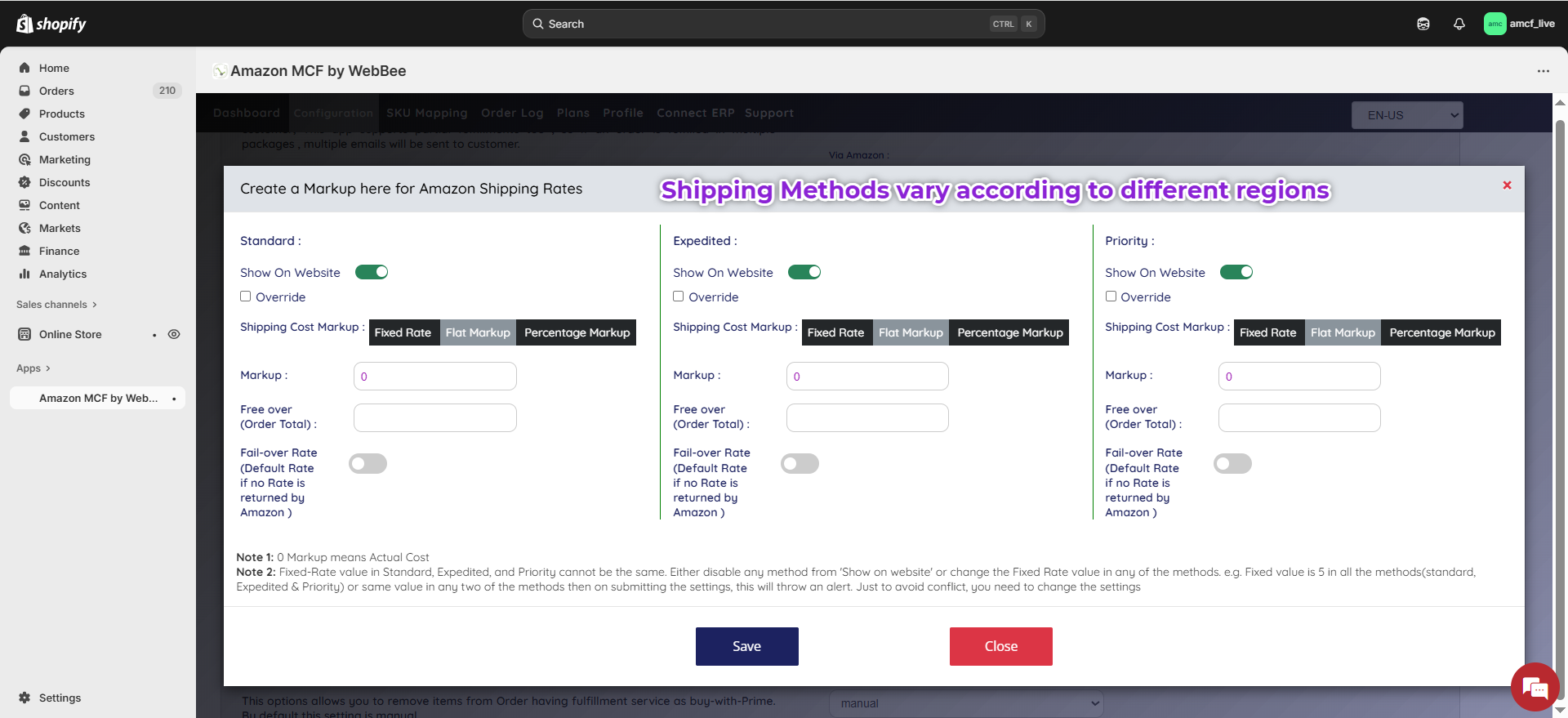Open the EN-US language dropdown

[x=1407, y=115]
